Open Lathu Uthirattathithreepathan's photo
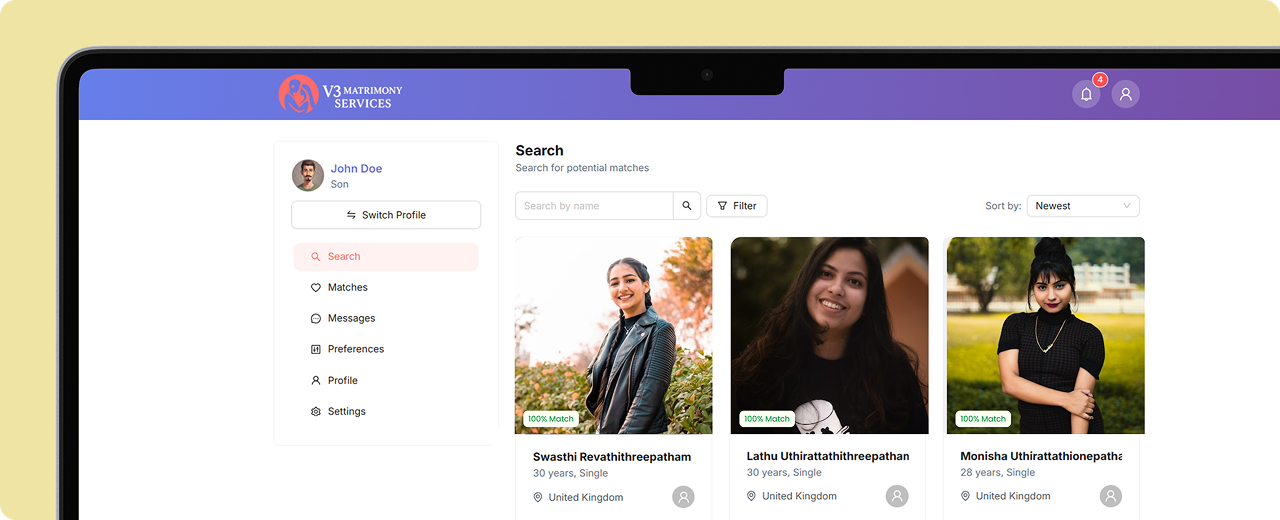Screen dimensions: 1280x520 (830, 335)
